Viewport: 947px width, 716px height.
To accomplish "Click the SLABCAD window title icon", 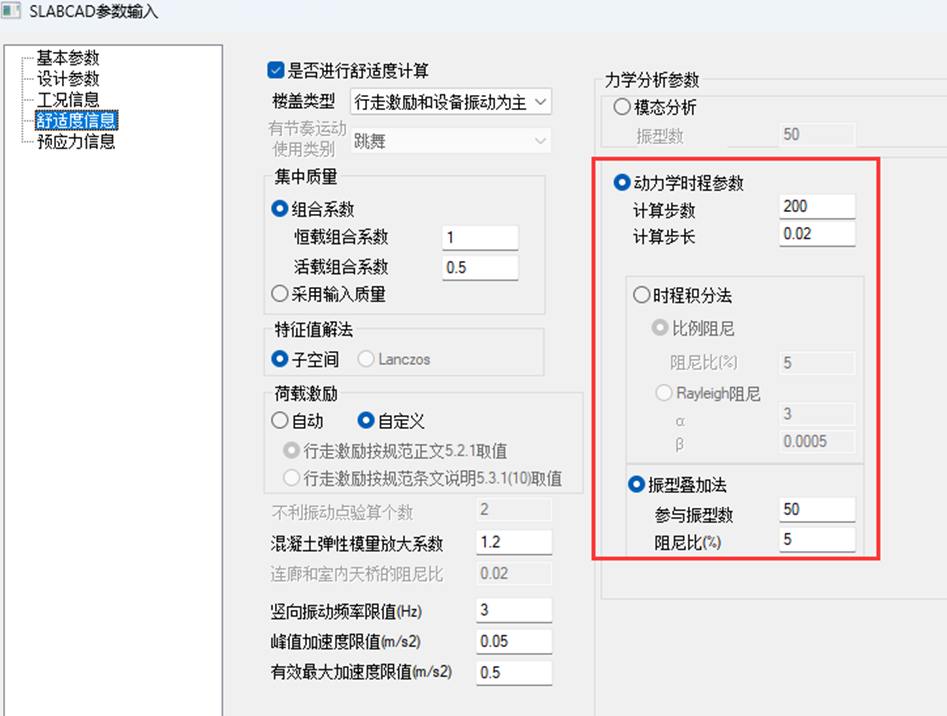I will pyautogui.click(x=11, y=11).
